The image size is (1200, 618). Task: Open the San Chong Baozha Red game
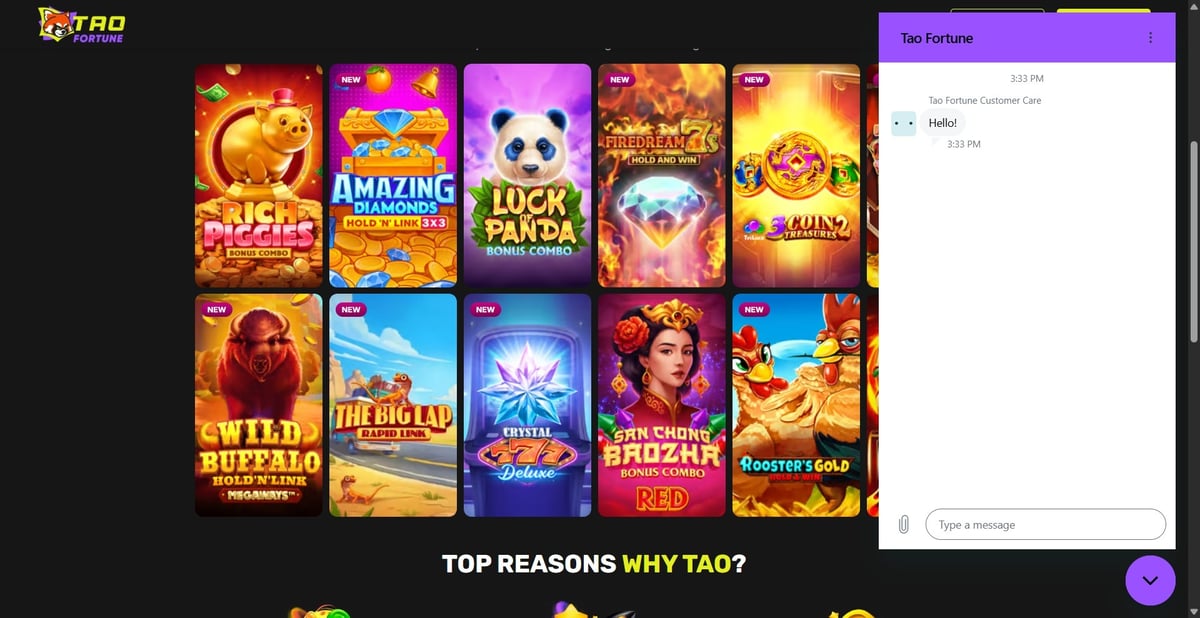662,405
